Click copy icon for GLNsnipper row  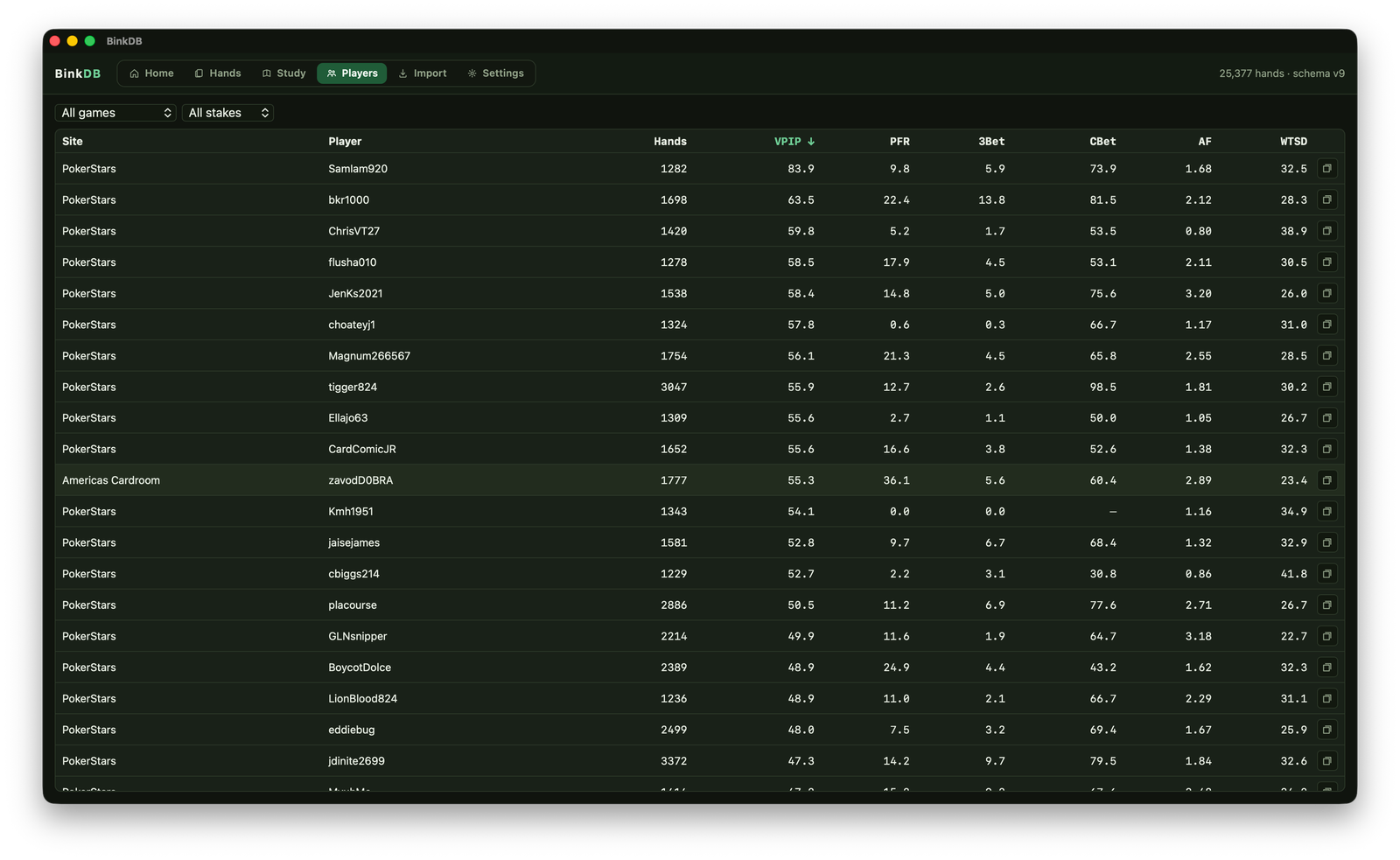pyautogui.click(x=1326, y=636)
